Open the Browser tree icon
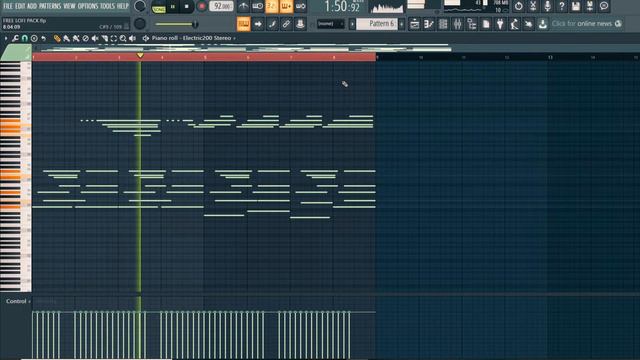The width and height of the screenshot is (640, 360). pyautogui.click(x=471, y=24)
